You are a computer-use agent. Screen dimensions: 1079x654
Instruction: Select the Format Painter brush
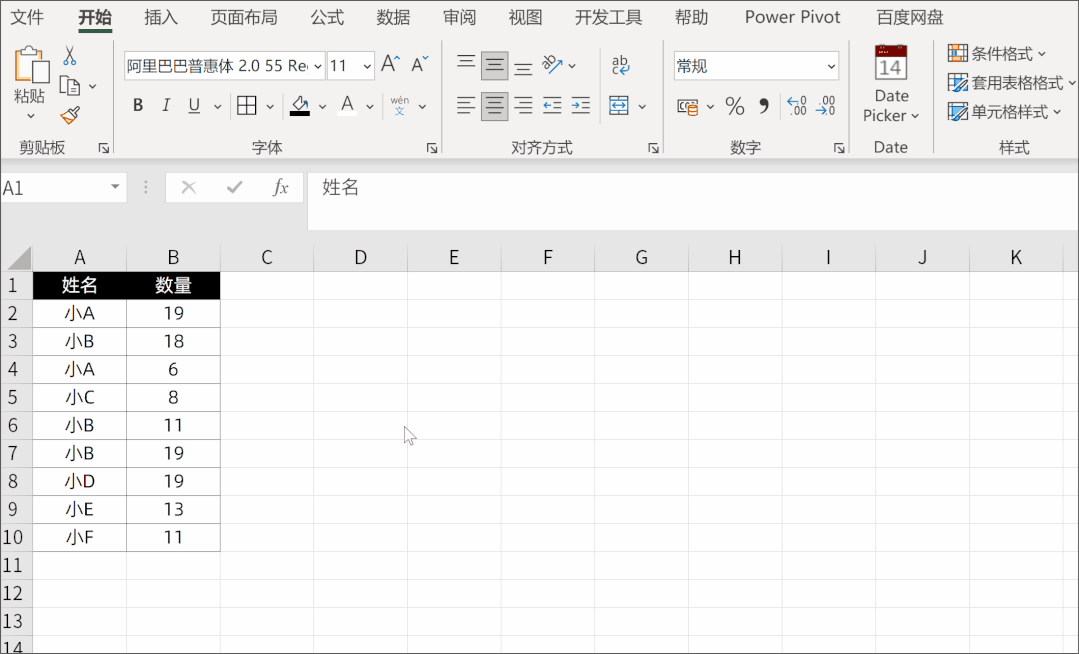[x=70, y=116]
